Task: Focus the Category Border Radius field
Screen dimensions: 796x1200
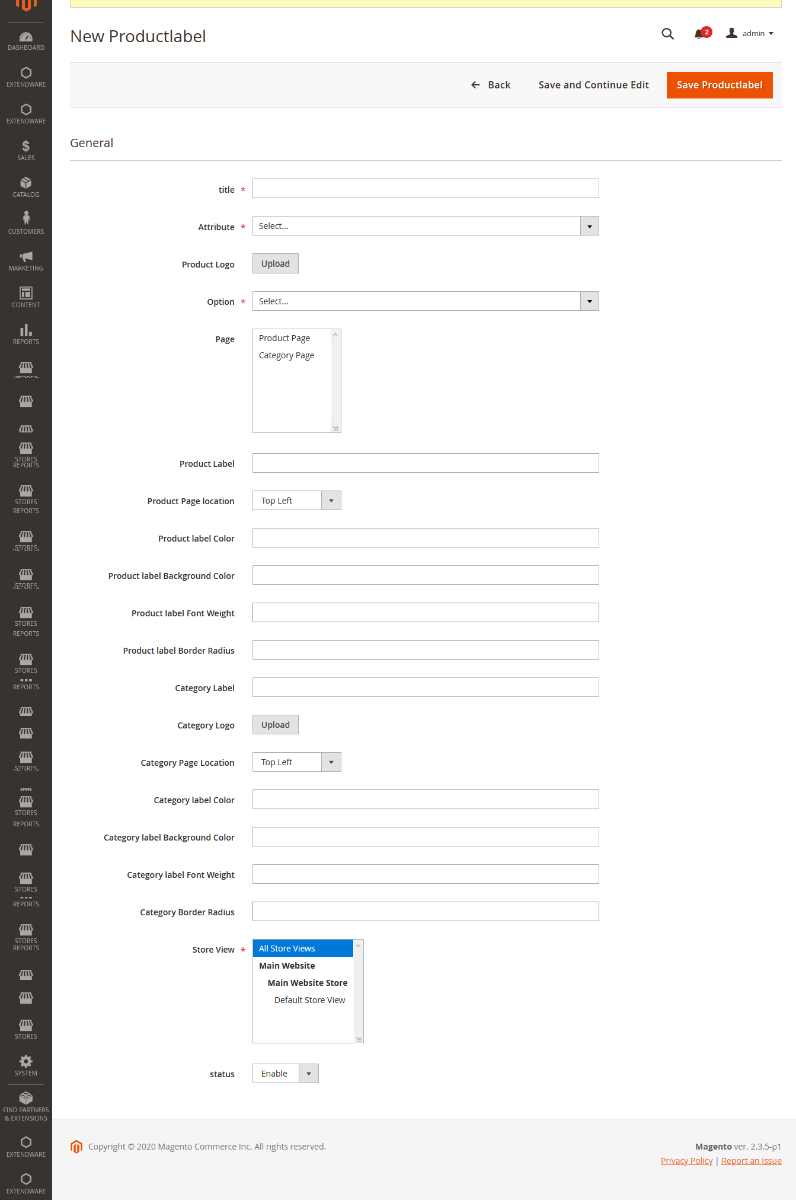Action: [425, 911]
